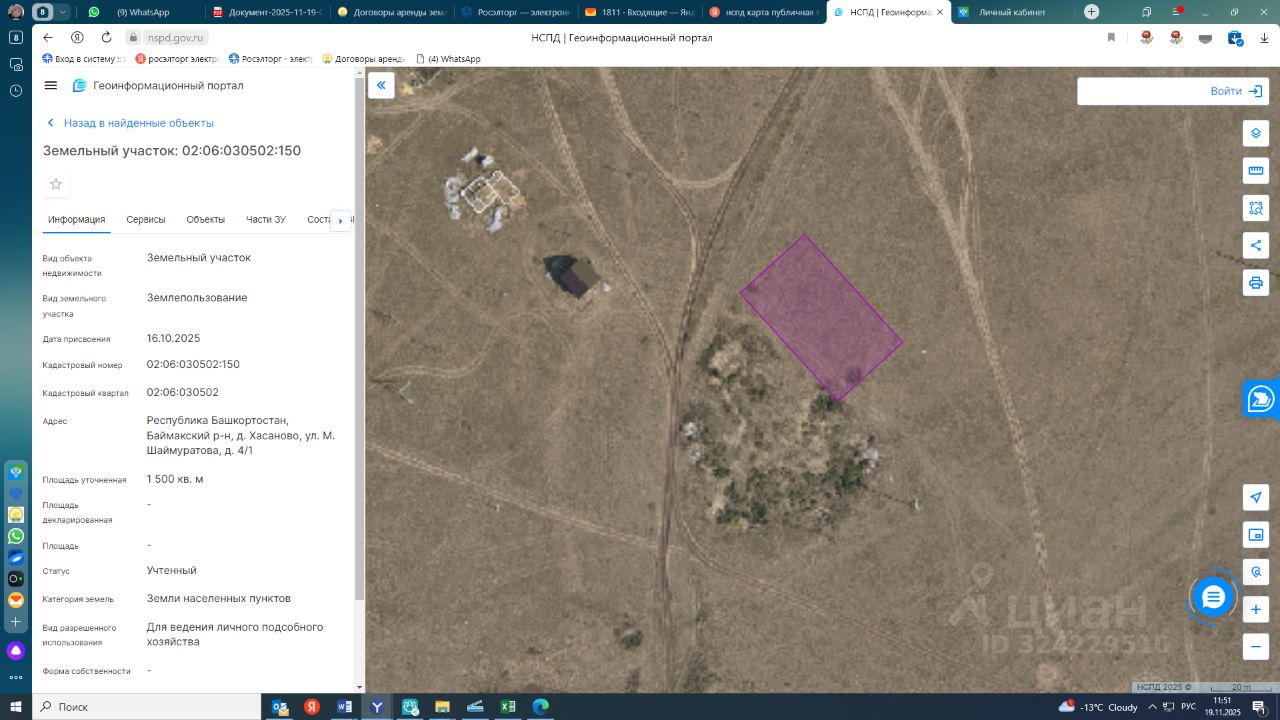This screenshot has height=720, width=1280.
Task: Select the area value 1 500 кв. м
Action: click(x=175, y=479)
